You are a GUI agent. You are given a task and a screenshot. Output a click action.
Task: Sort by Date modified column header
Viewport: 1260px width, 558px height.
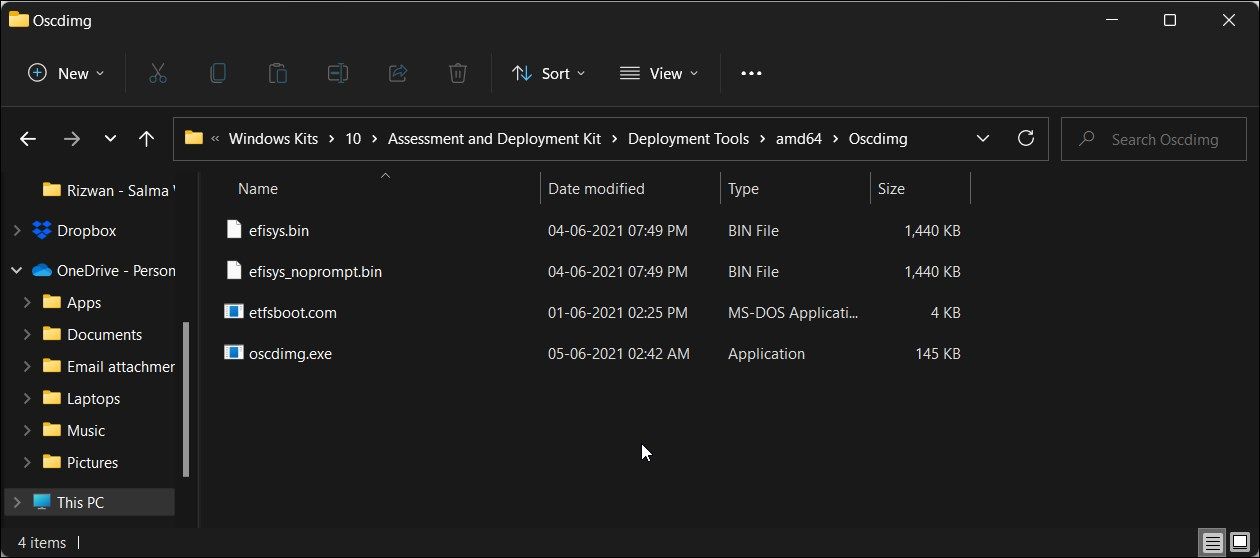(596, 188)
